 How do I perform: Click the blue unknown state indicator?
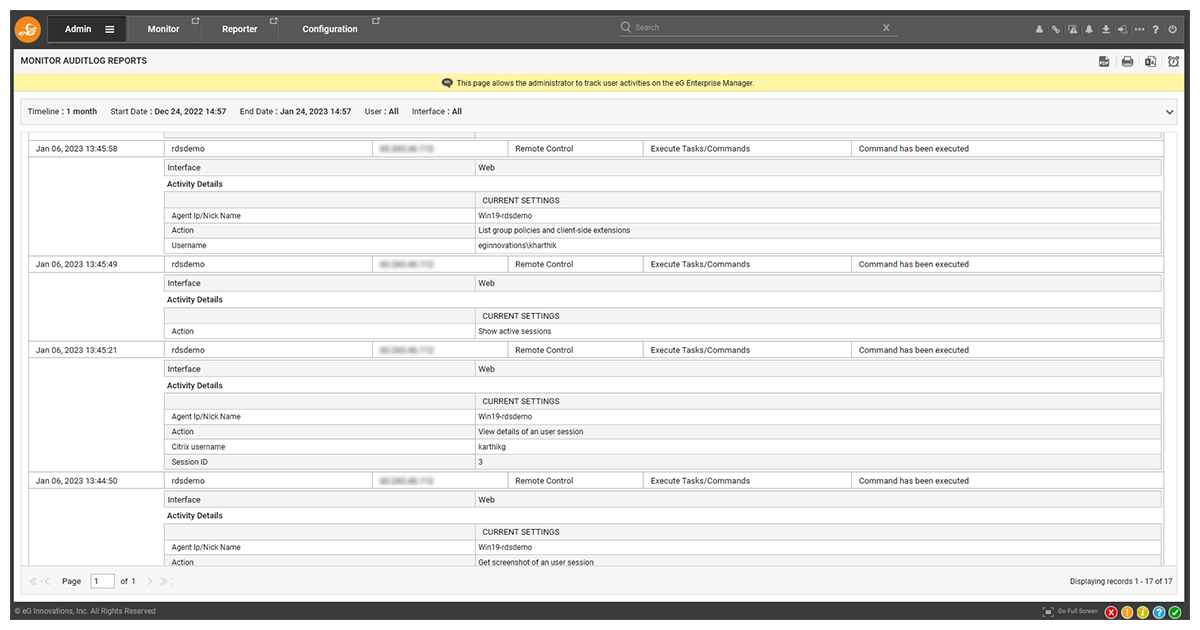tap(1159, 612)
